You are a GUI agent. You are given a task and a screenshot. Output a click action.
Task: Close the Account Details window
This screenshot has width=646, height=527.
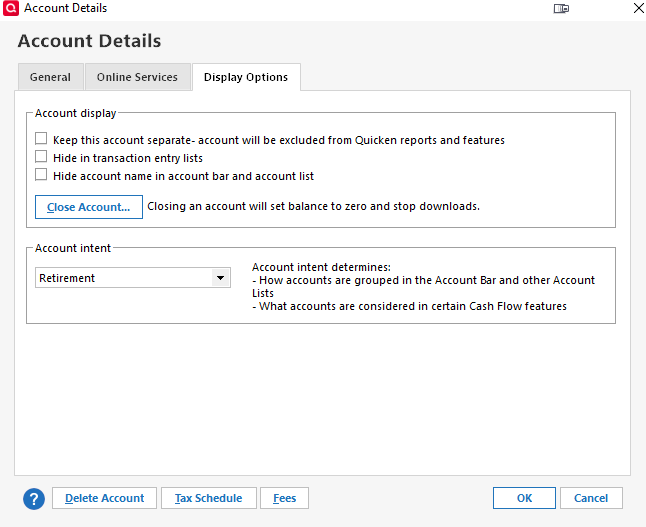638,8
